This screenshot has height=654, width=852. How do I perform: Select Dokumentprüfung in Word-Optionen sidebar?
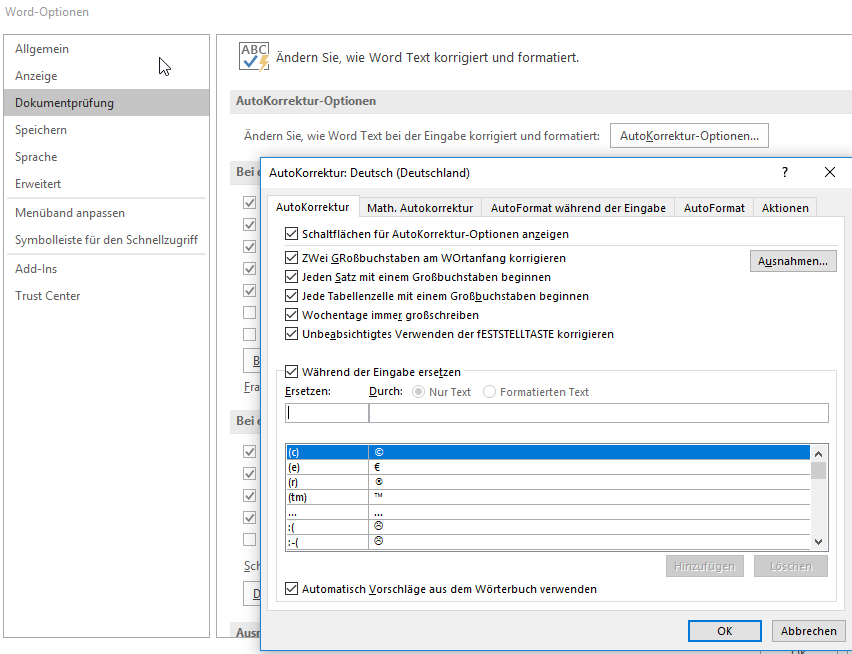[106, 103]
